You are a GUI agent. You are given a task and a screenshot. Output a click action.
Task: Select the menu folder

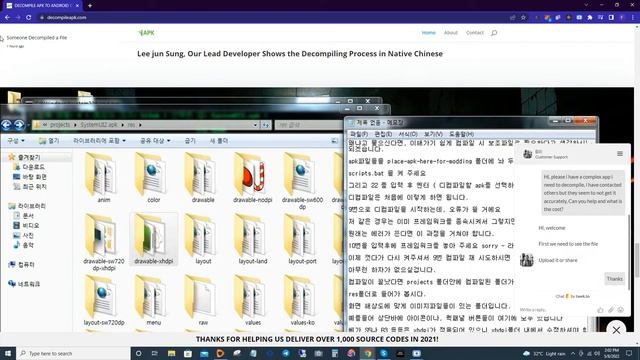pos(153,300)
